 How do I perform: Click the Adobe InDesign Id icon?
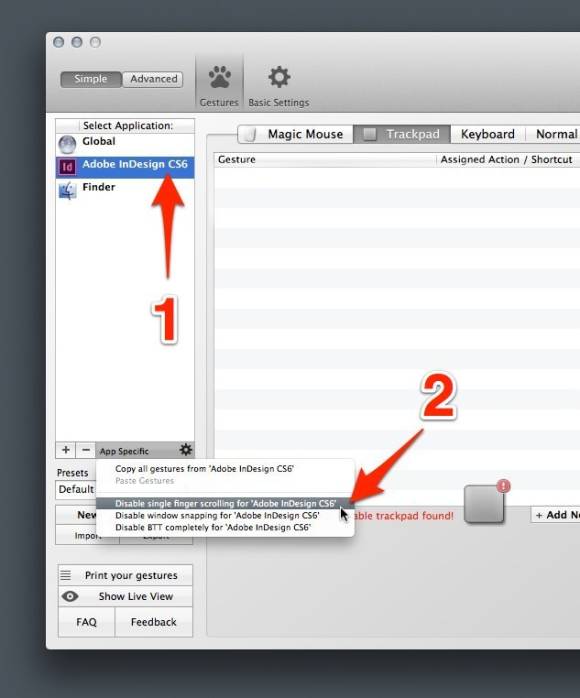click(x=67, y=167)
